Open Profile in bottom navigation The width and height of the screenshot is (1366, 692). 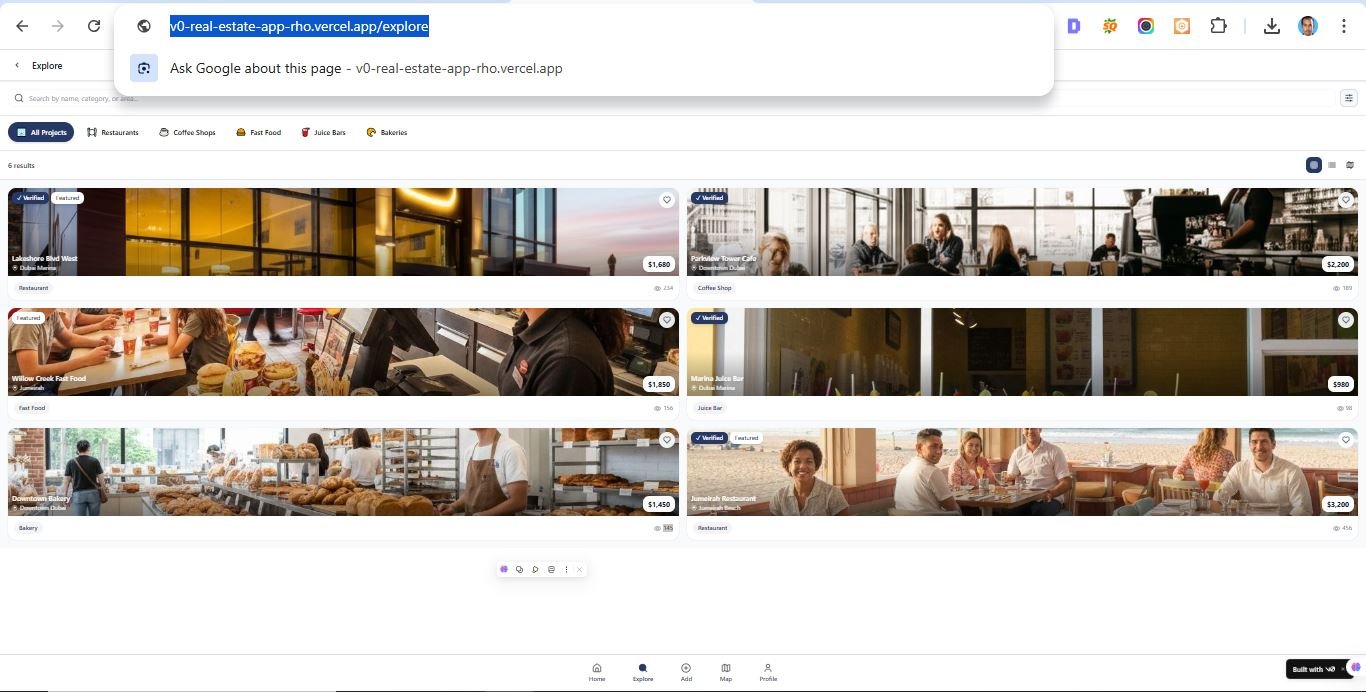(768, 672)
